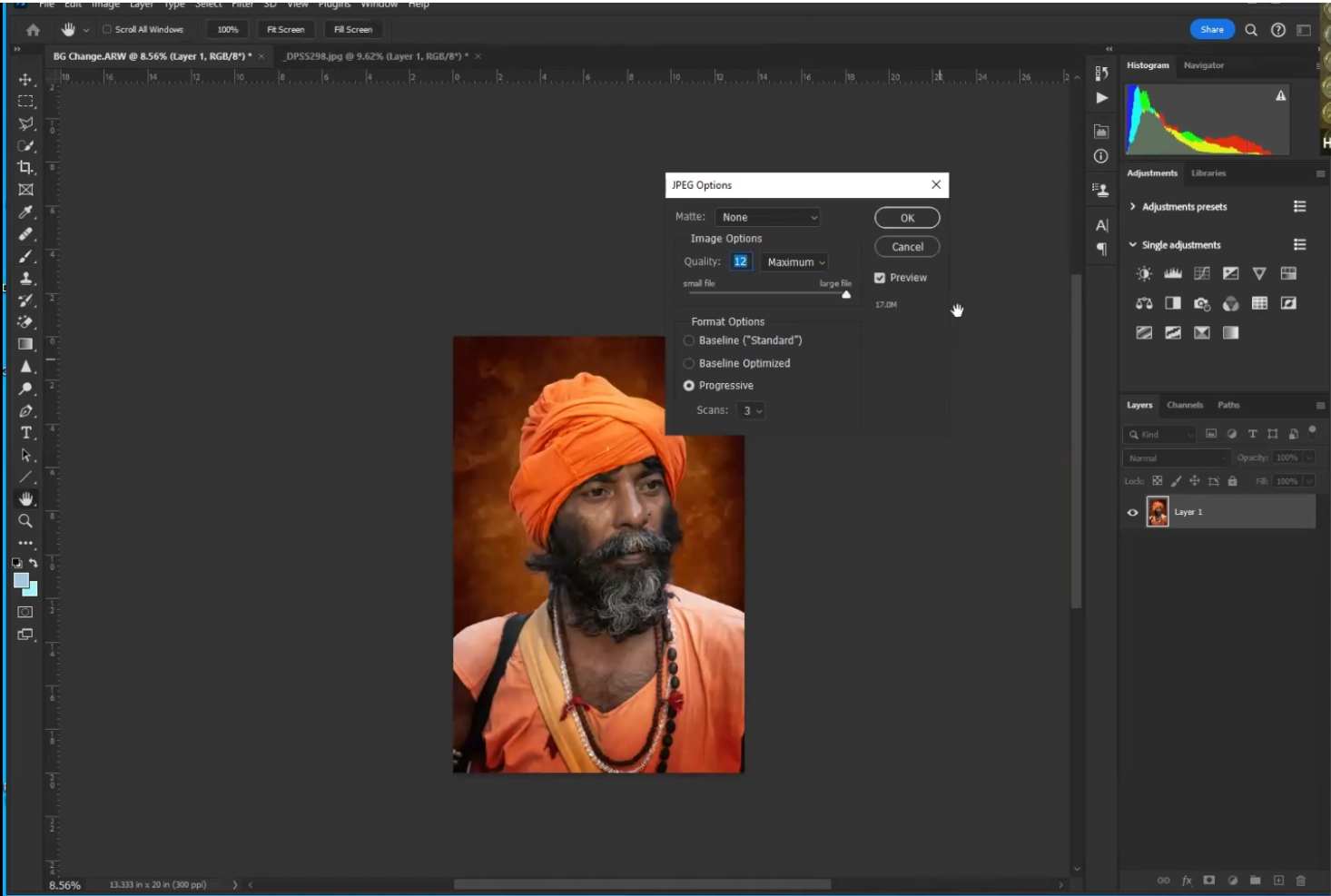Open the search magnifier icon

click(1251, 30)
